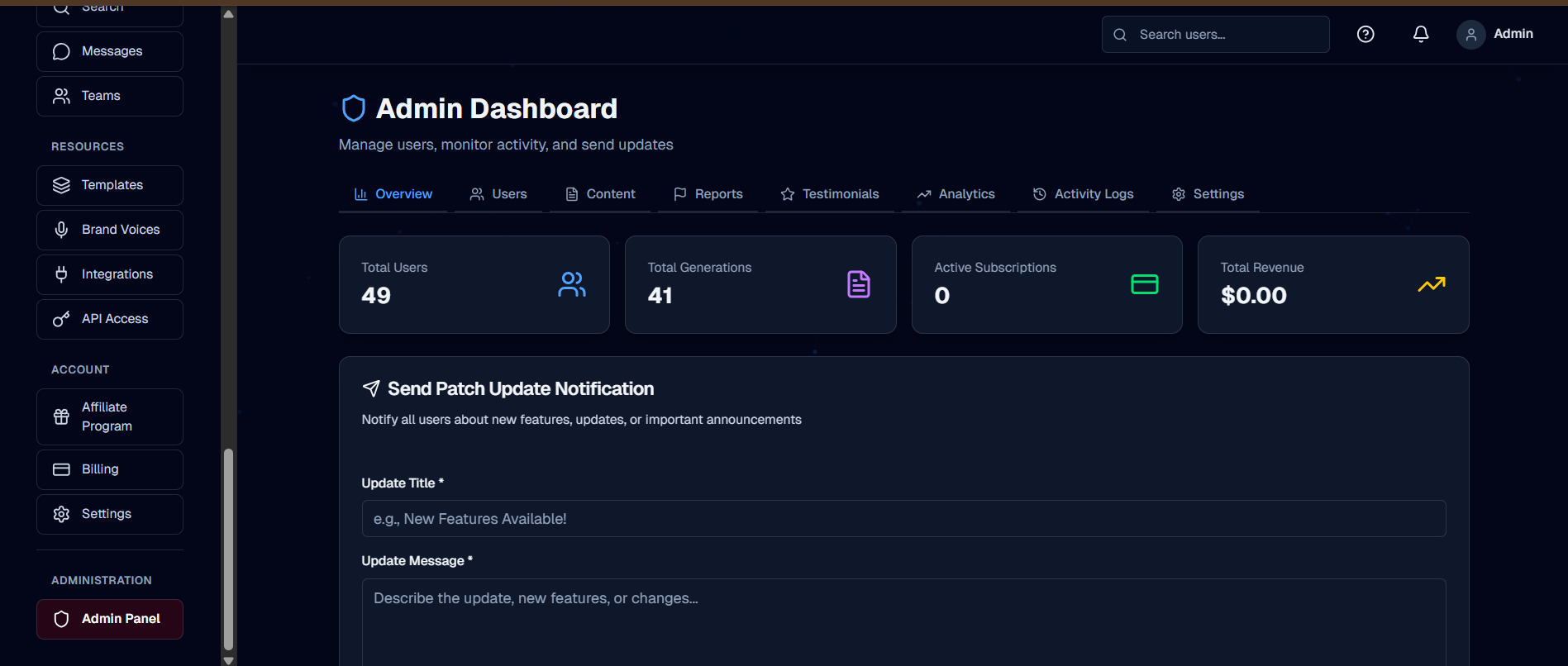
Task: Click the ADMINISTRATION section label
Action: click(102, 580)
